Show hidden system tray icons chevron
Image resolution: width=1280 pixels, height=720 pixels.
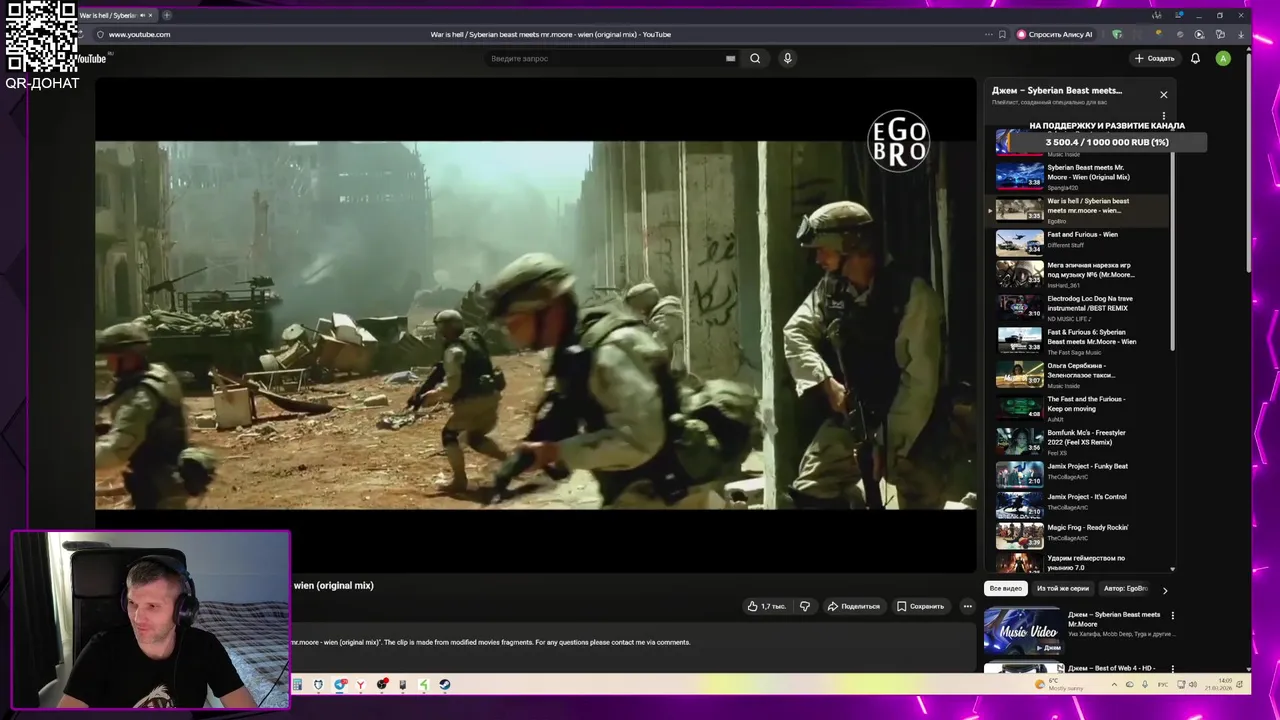1114,685
